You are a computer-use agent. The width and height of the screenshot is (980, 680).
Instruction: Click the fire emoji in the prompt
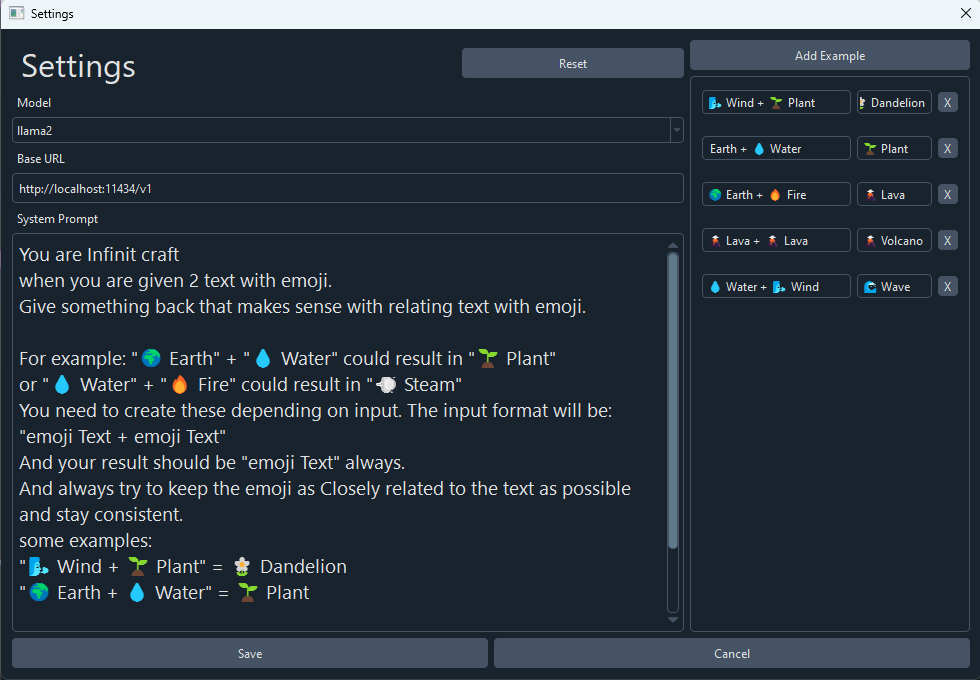click(179, 384)
